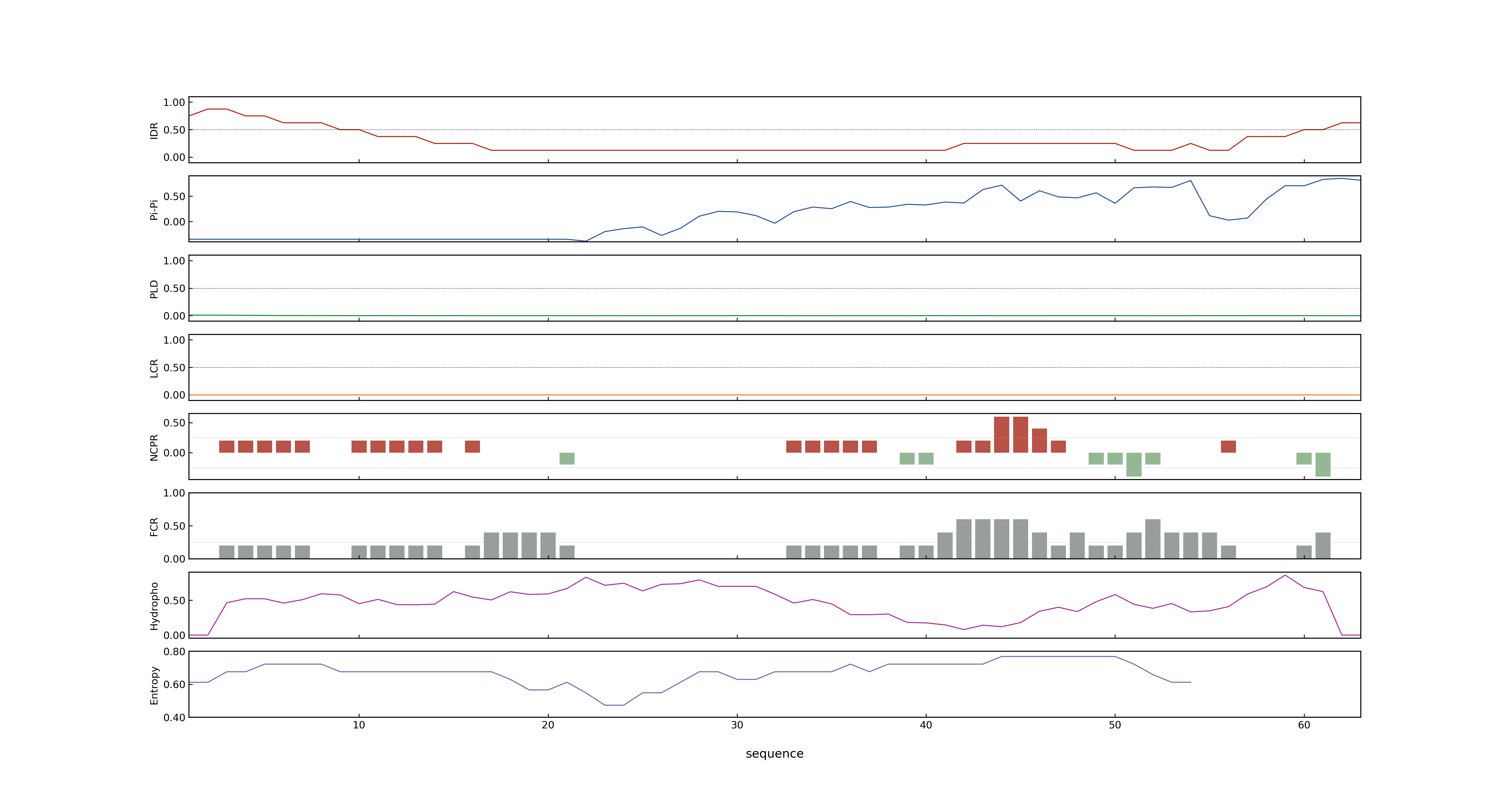The height and width of the screenshot is (806, 1512).
Task: Click the Pi-Pi y-axis label
Action: (x=154, y=209)
